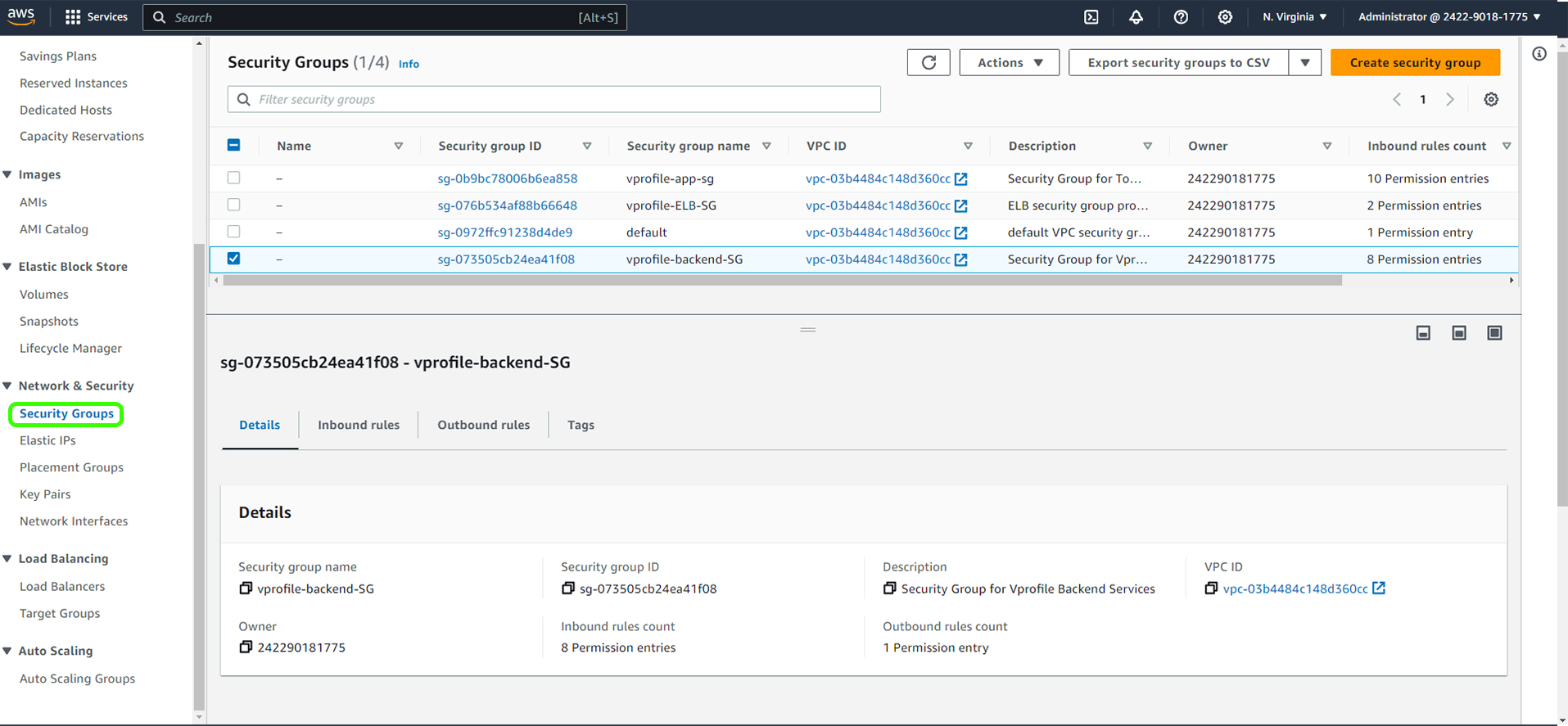Select the default security group checkbox

[233, 232]
